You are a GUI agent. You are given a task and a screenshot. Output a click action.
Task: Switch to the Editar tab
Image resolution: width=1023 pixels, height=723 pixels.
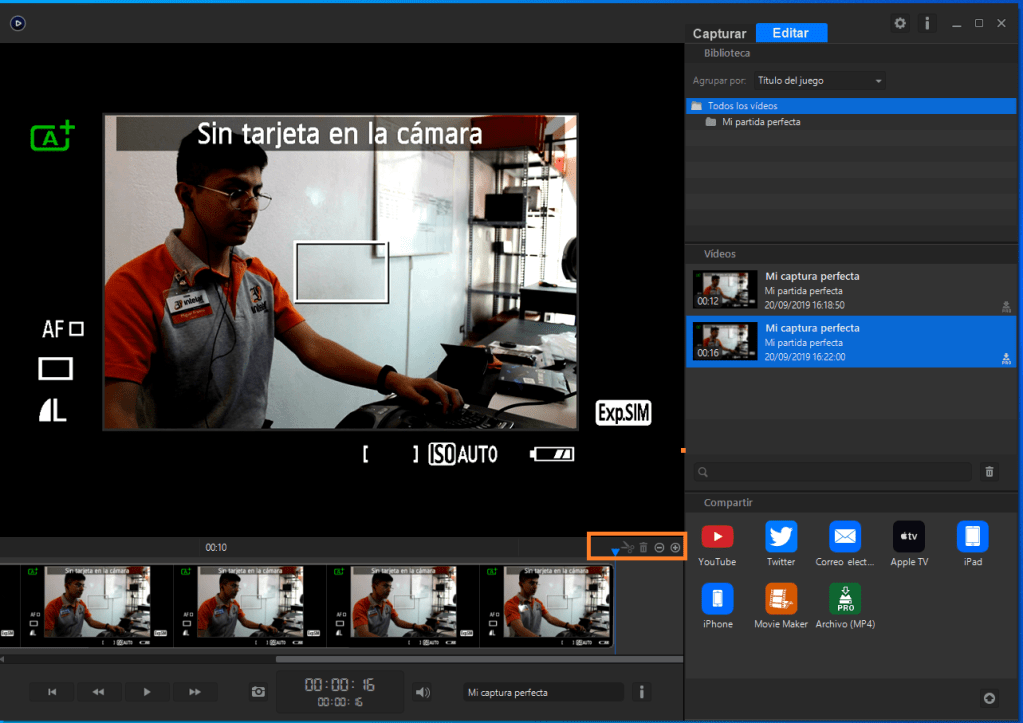click(x=791, y=33)
